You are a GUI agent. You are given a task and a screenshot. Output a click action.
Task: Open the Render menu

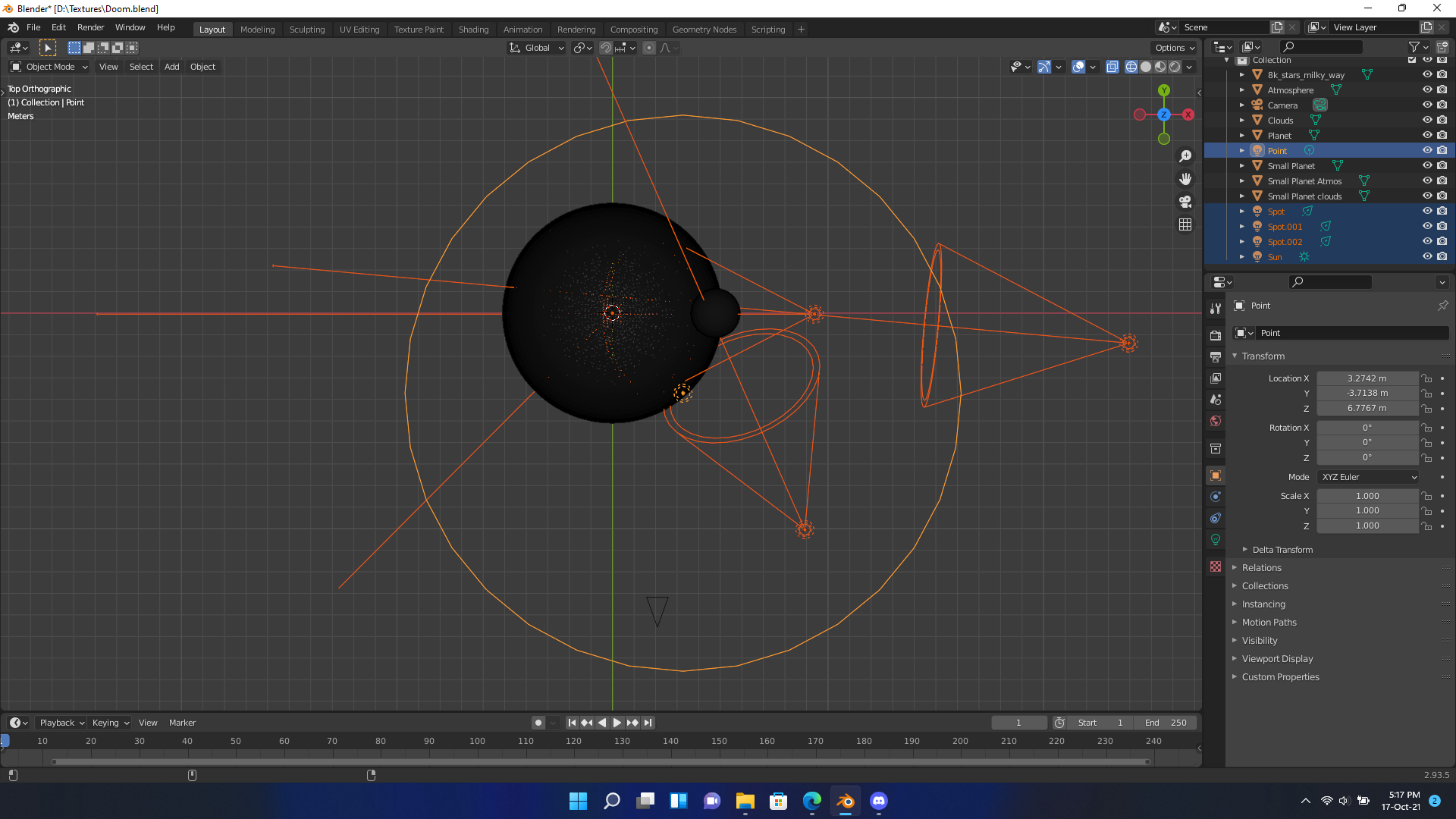coord(90,27)
